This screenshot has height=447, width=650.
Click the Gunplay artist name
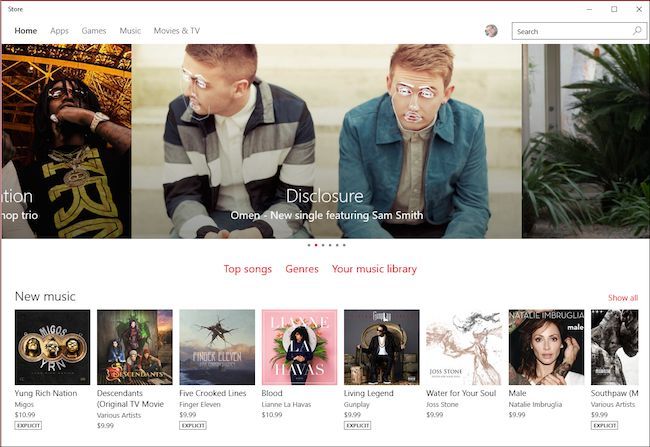[x=356, y=404]
